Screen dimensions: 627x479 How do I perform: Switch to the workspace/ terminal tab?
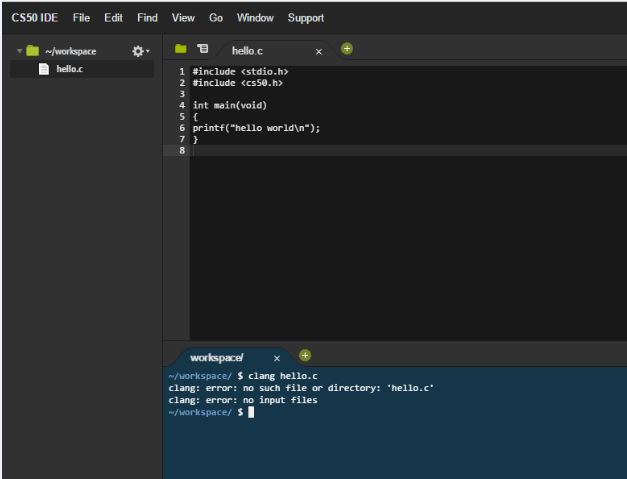tap(216, 357)
